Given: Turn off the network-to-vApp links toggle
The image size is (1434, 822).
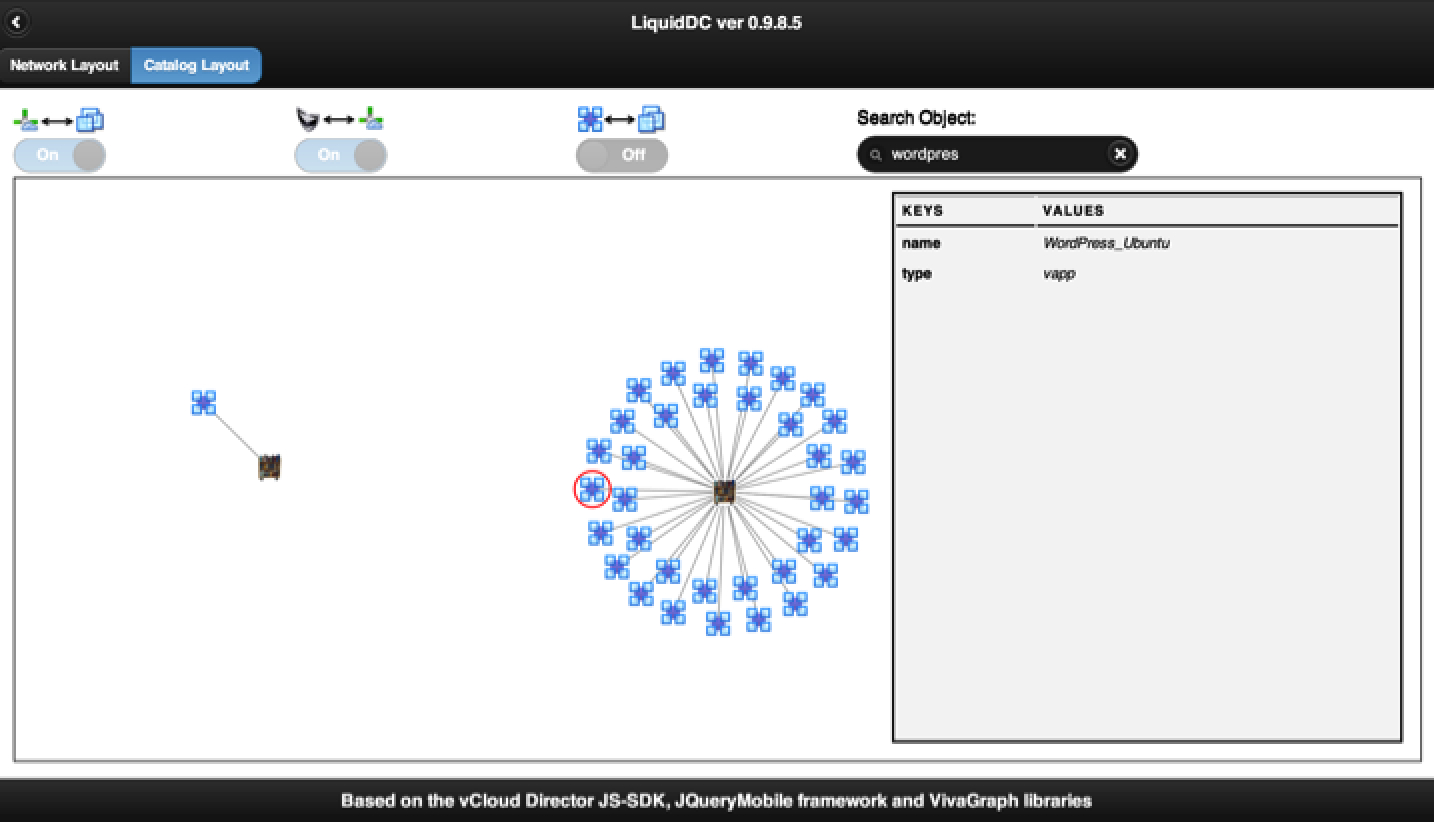Looking at the screenshot, I should (59, 155).
